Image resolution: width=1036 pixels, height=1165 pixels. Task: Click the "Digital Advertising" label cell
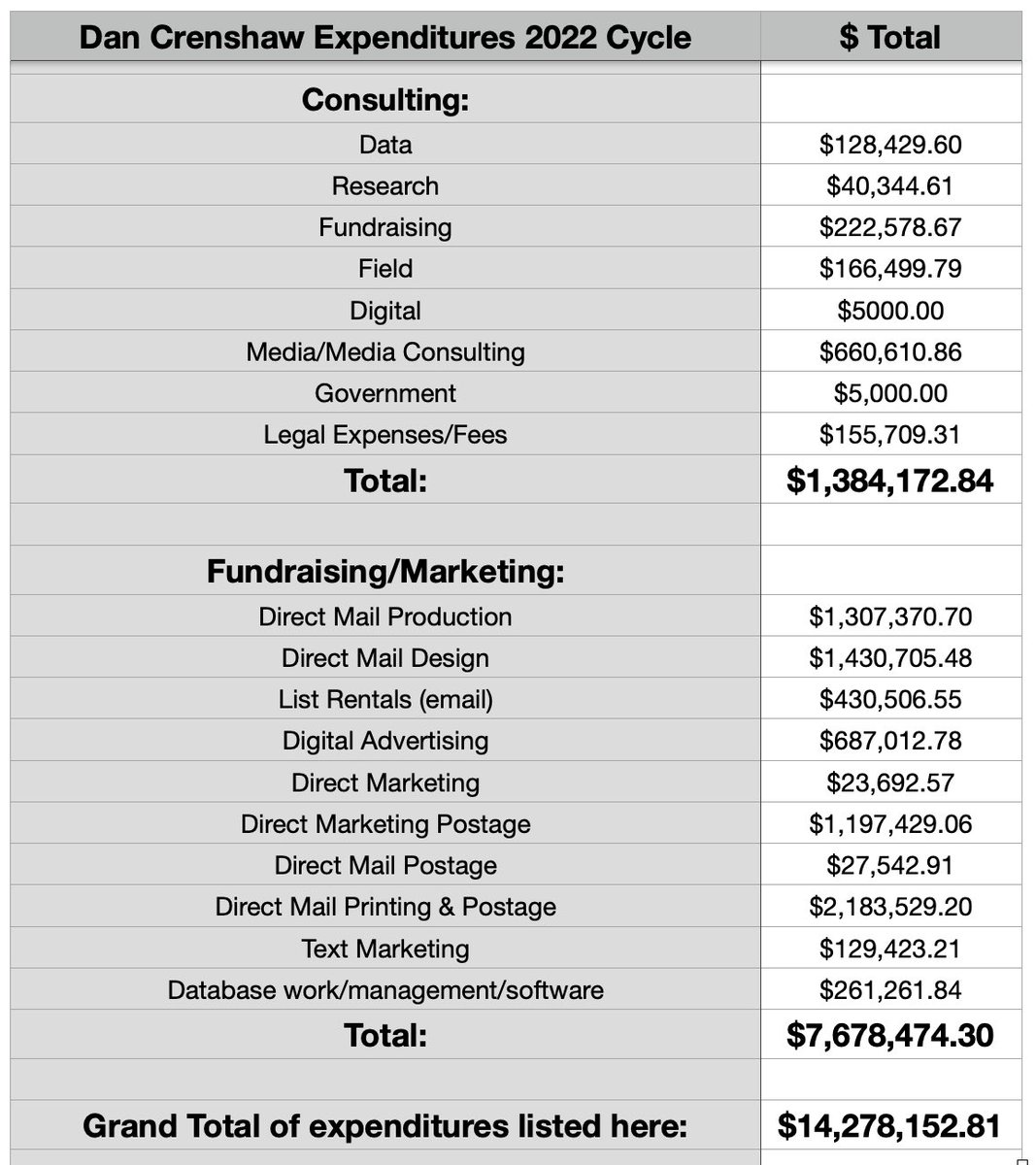(x=384, y=741)
